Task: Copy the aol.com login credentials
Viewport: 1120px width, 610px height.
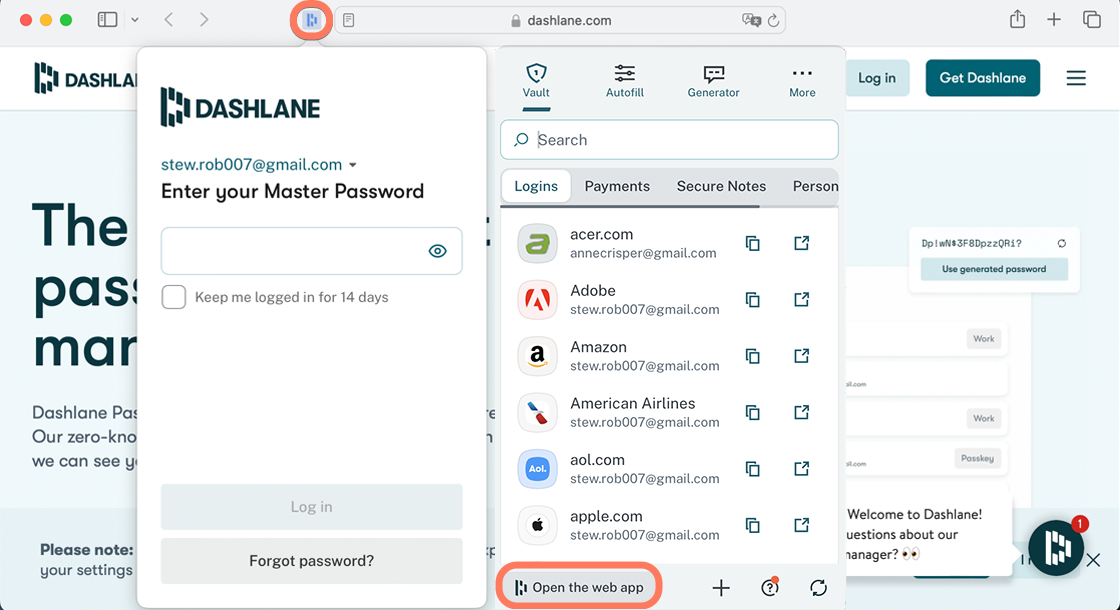Action: pos(752,469)
